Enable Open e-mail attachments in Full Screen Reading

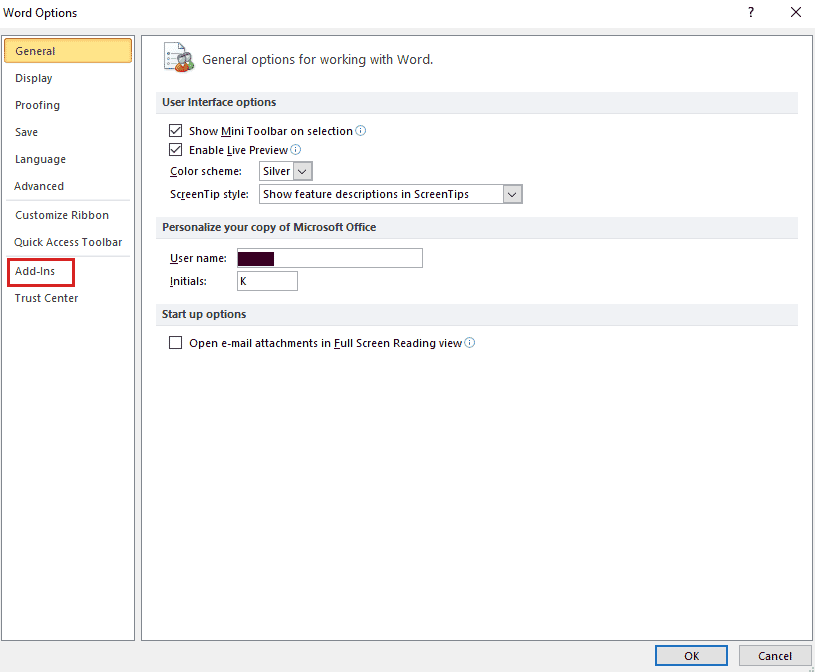176,343
